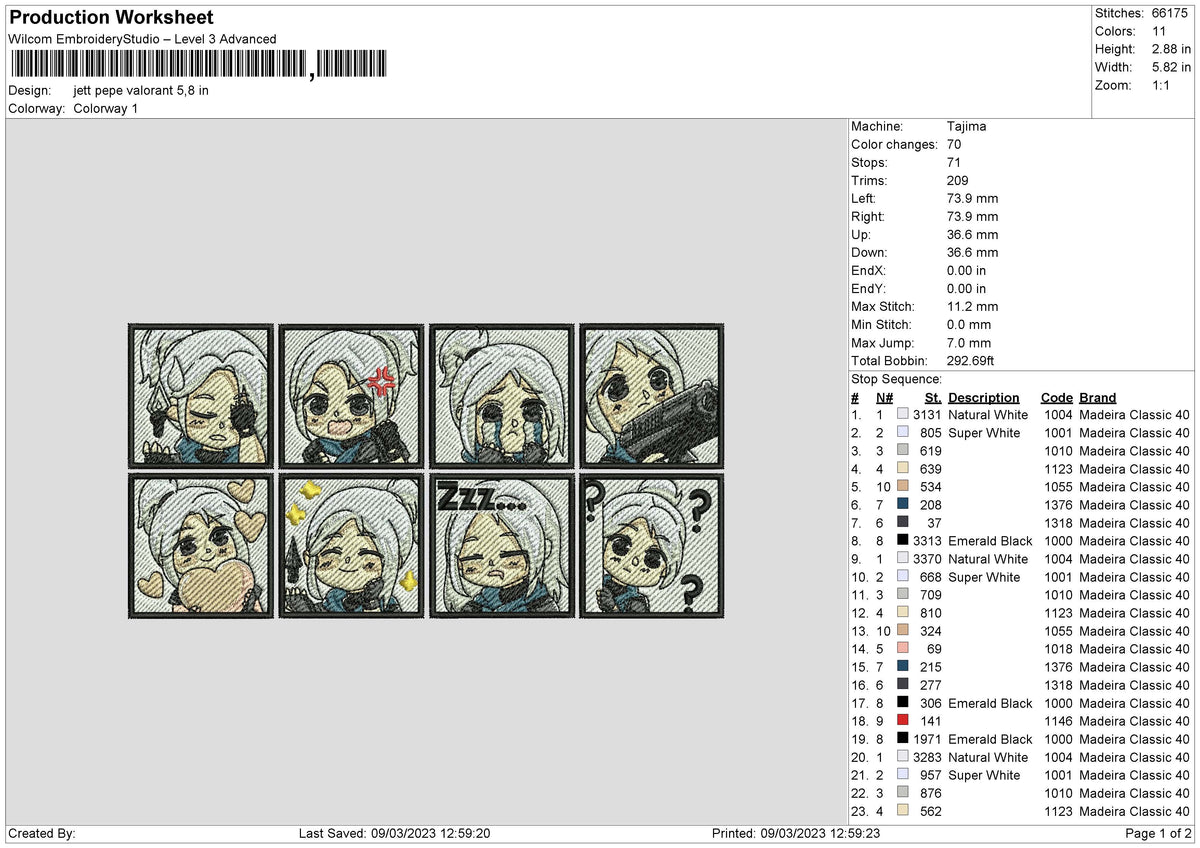Select the 'Up:' measurement label

pos(861,235)
